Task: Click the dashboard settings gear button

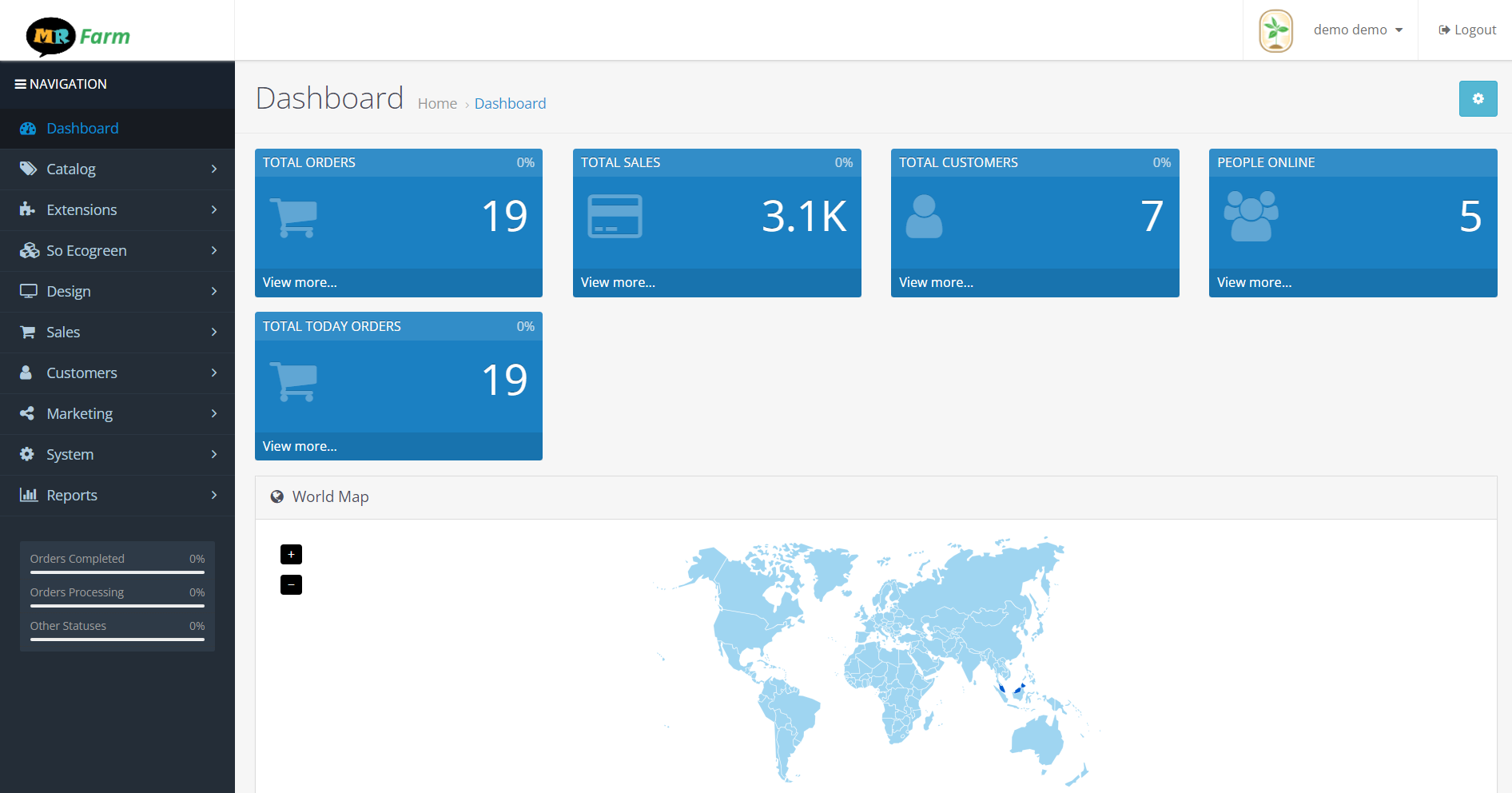Action: pos(1478,99)
